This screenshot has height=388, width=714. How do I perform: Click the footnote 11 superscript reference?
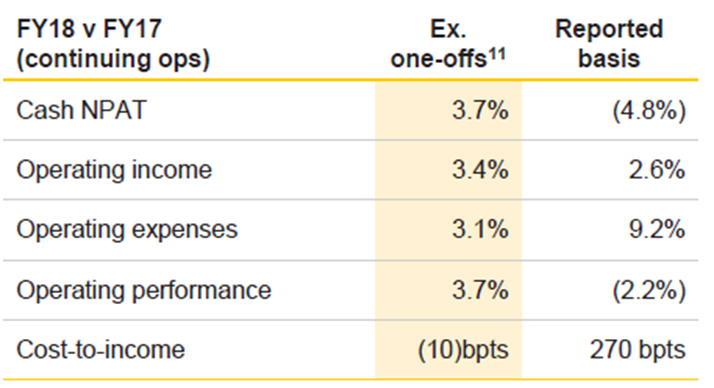pyautogui.click(x=497, y=54)
